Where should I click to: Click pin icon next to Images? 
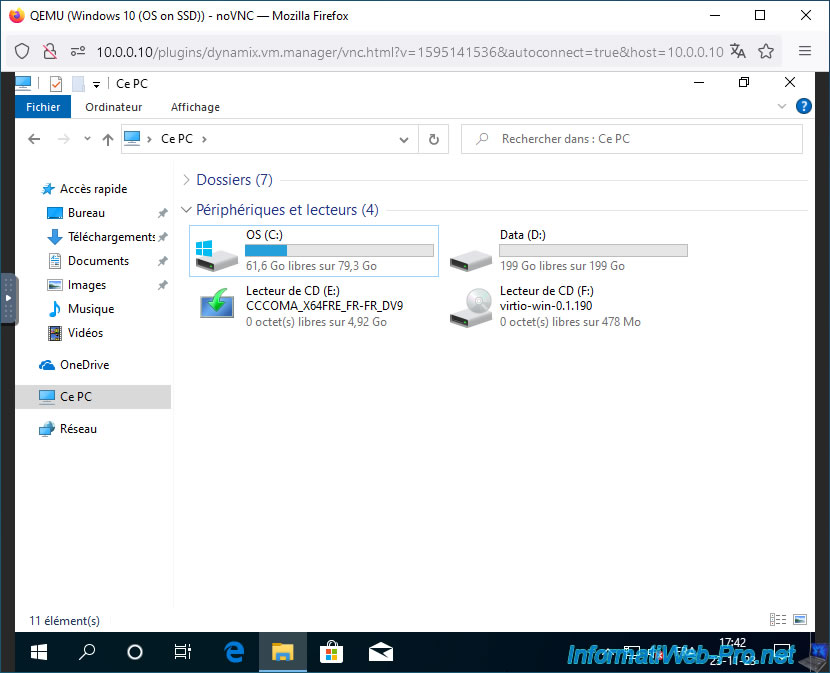[x=163, y=285]
